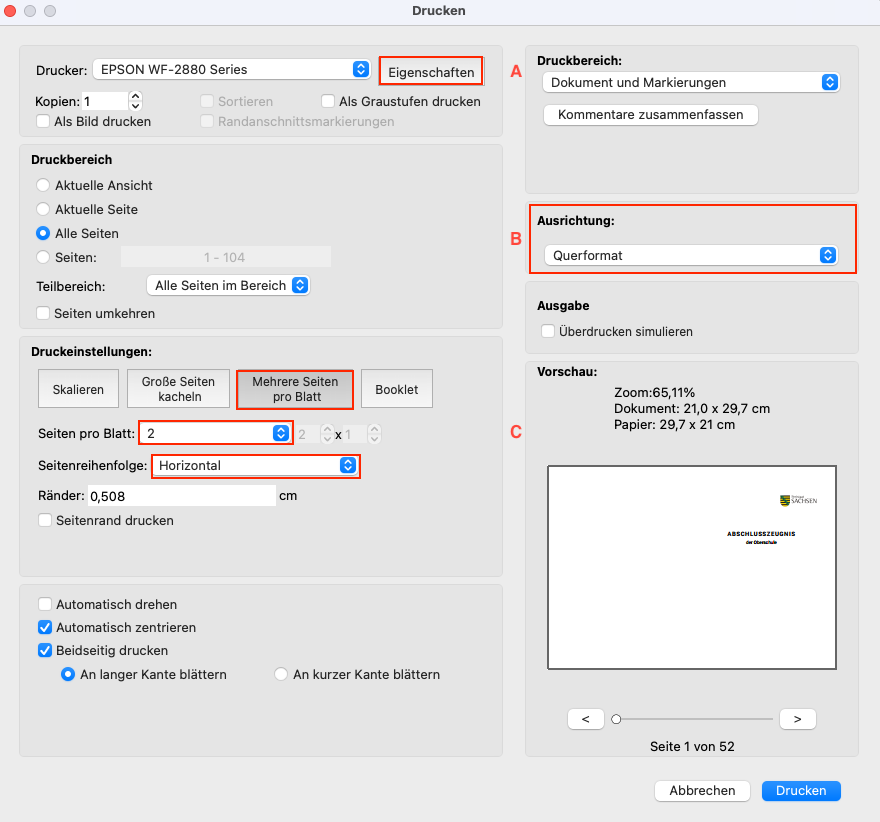Click the next page arrow under preview
This screenshot has width=880, height=822.
click(x=797, y=718)
